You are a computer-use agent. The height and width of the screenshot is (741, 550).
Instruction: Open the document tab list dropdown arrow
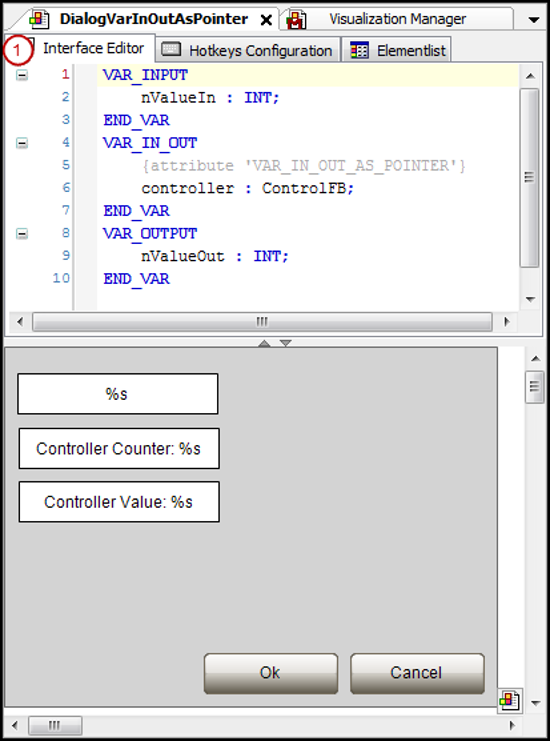533,20
